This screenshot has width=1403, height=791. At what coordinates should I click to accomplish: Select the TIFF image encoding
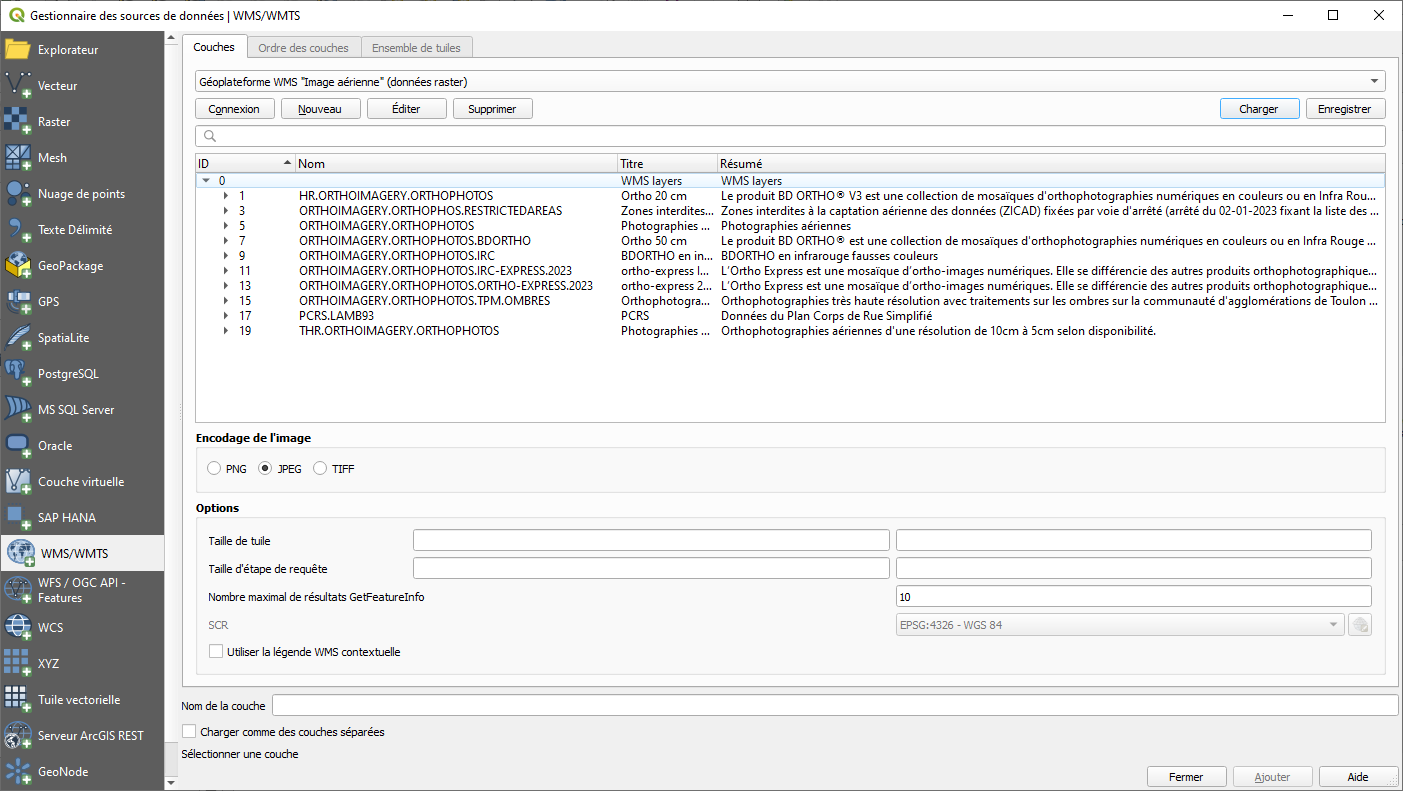[x=321, y=469]
